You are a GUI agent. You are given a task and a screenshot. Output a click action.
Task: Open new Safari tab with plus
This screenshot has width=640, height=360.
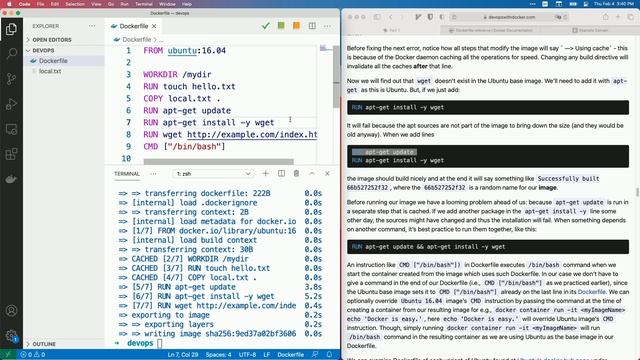[x=618, y=17]
